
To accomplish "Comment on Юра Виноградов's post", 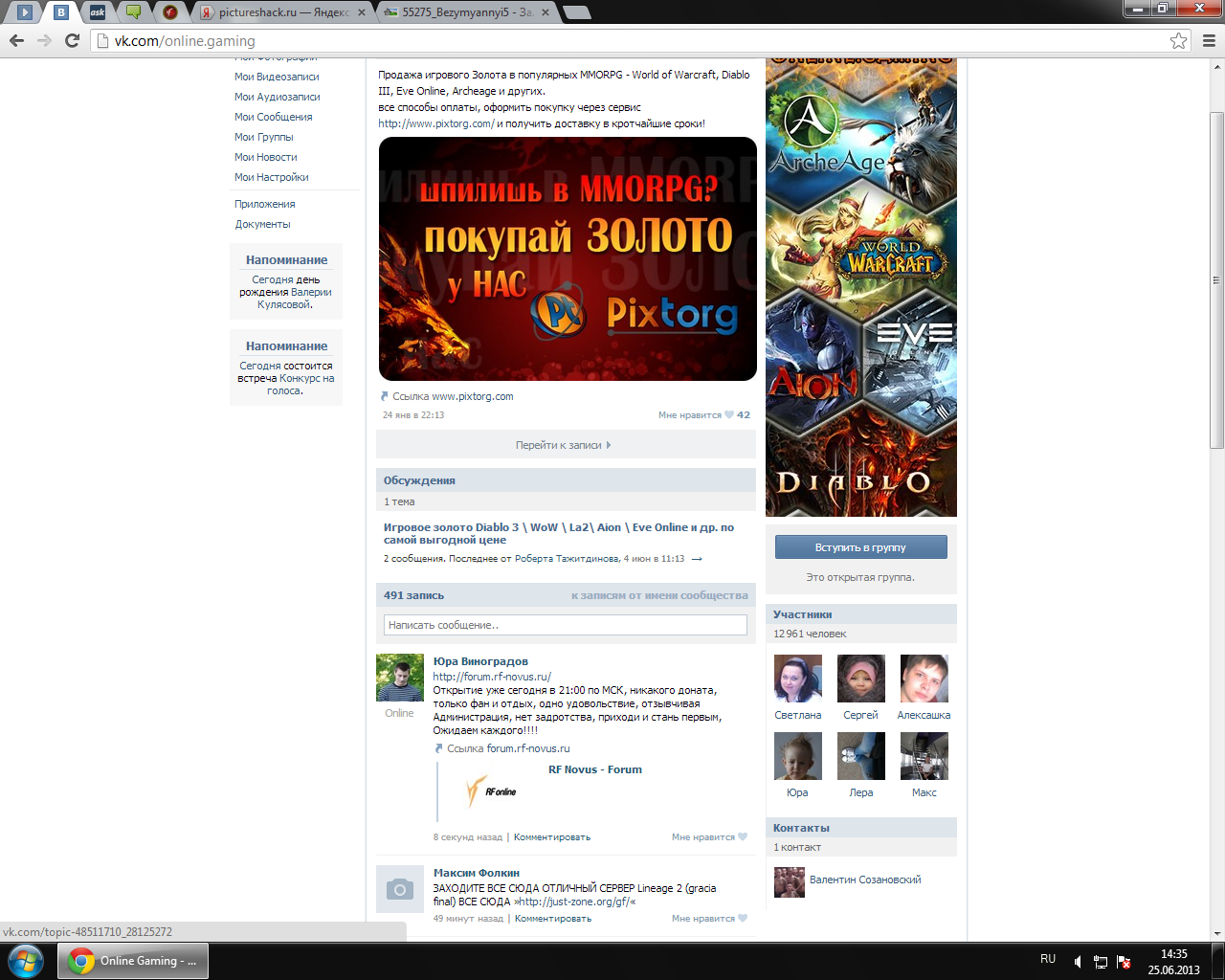I will (552, 837).
